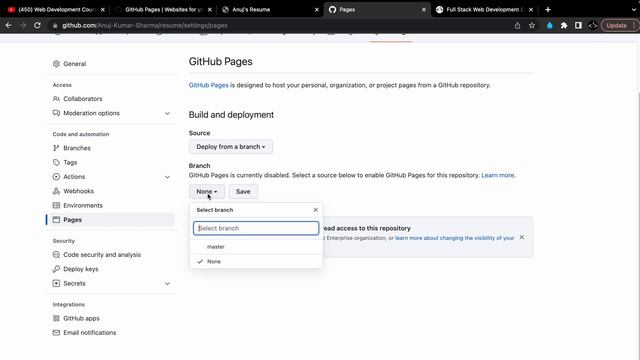The width and height of the screenshot is (640, 360).
Task: Switch to GitHub Pages Websites tab
Action: point(163,9)
